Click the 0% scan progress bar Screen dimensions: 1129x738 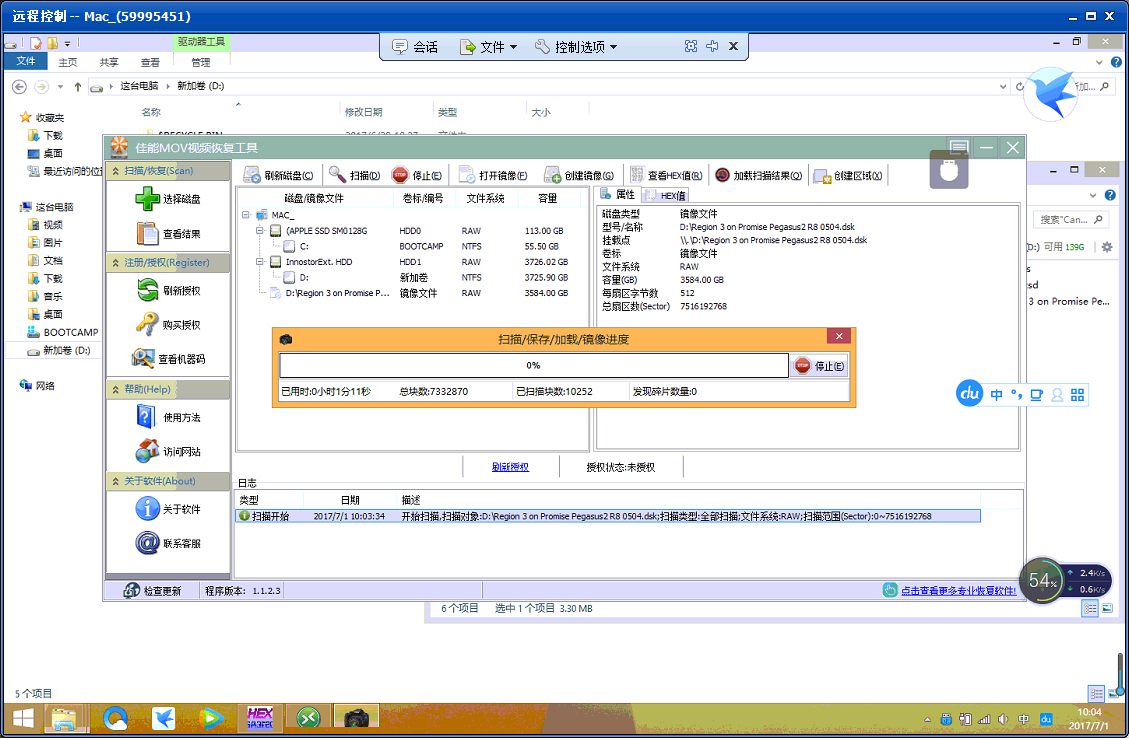(x=534, y=365)
